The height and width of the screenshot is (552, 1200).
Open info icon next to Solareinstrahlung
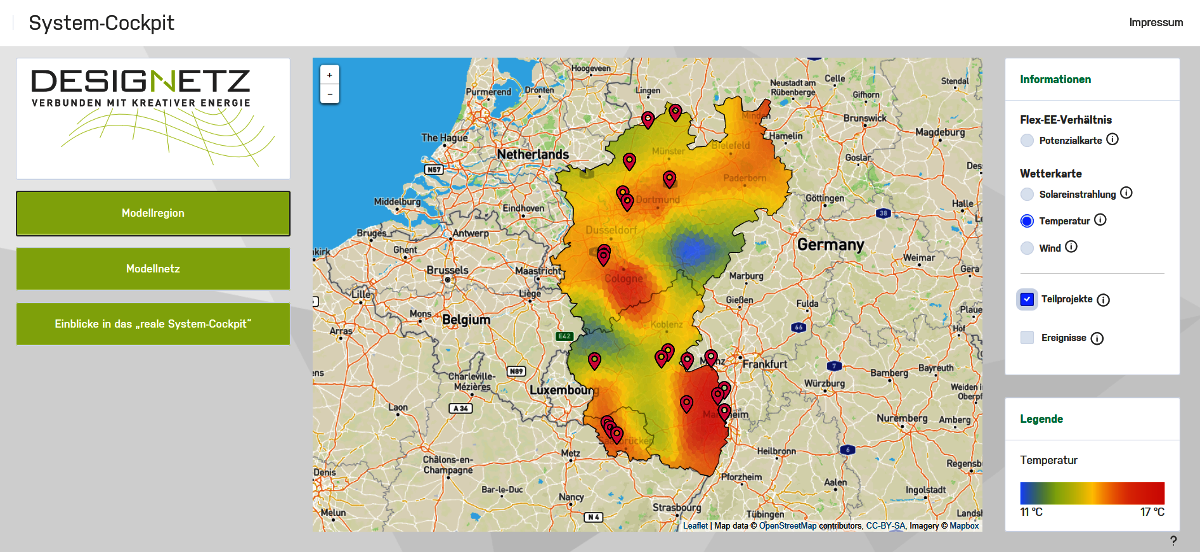(x=1126, y=193)
